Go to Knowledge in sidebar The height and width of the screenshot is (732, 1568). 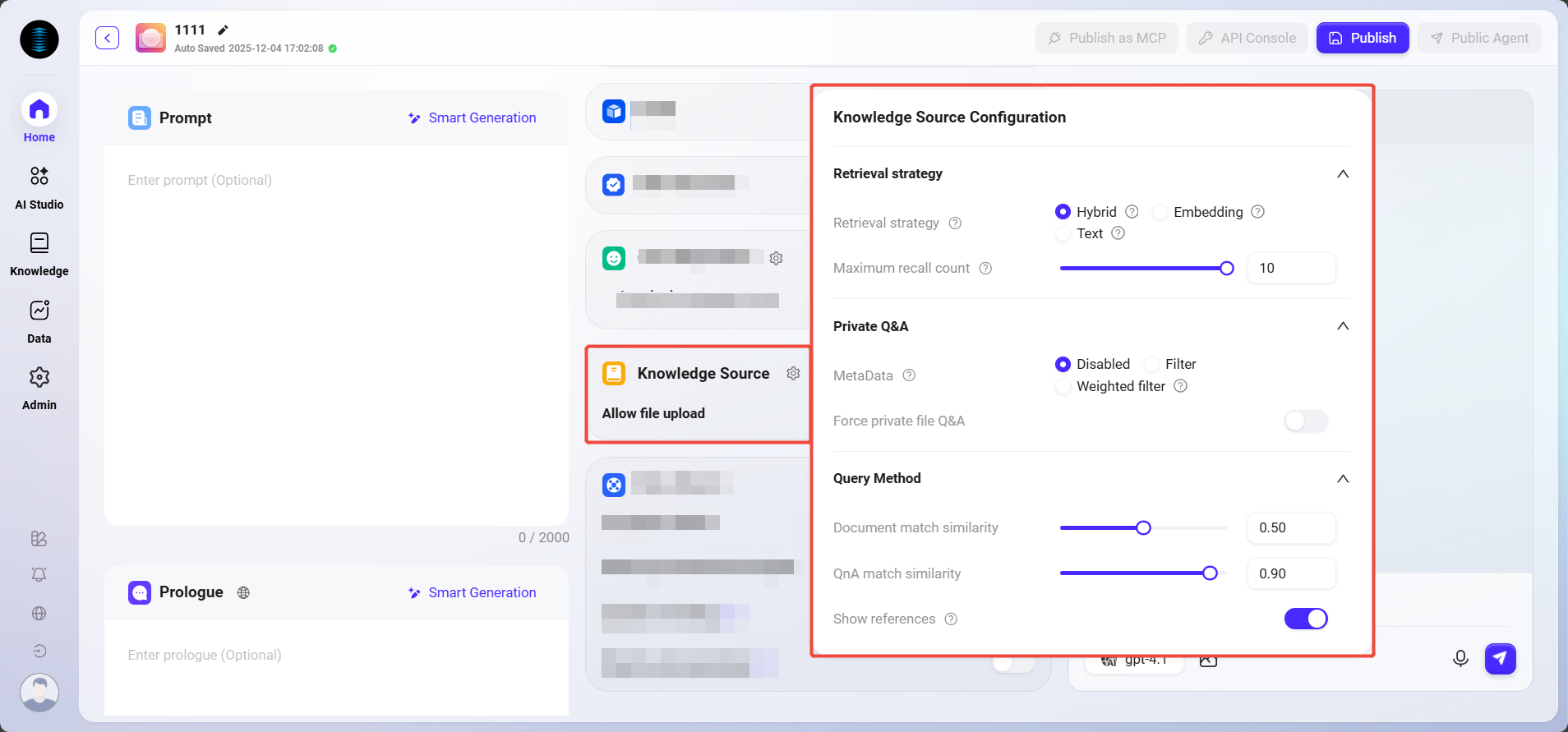click(39, 254)
